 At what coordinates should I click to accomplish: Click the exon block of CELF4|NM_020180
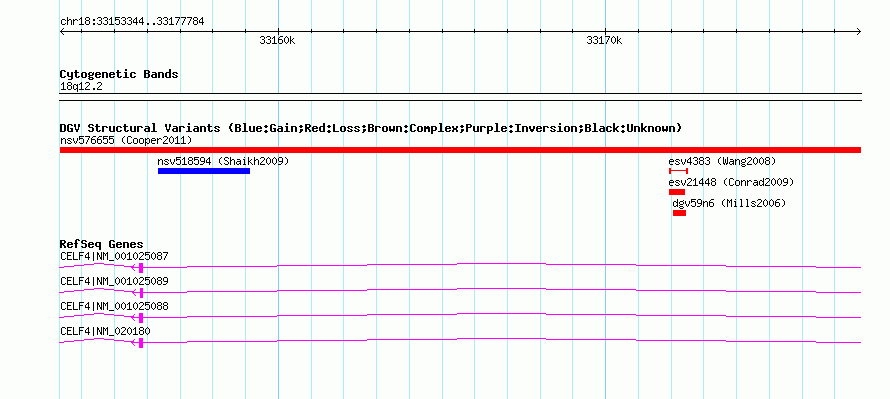[141, 343]
